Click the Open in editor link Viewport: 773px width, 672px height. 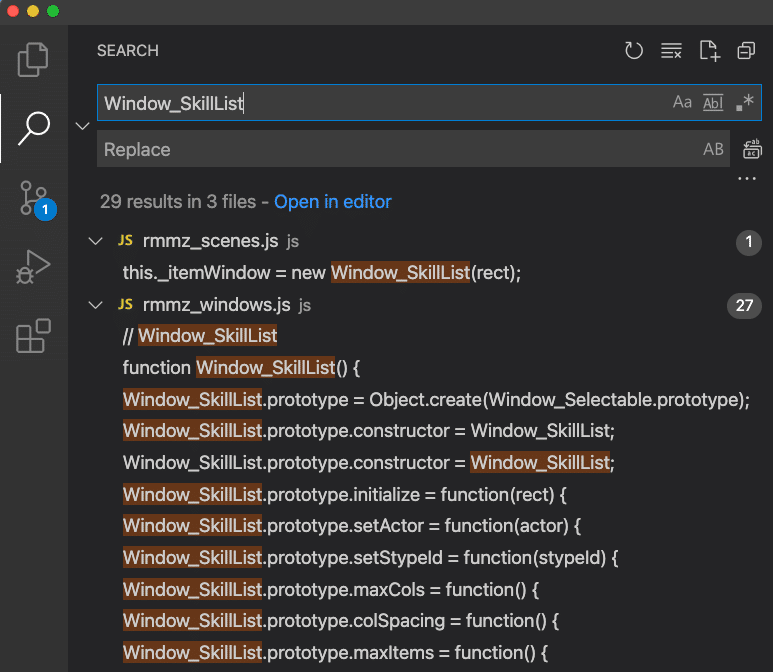[x=333, y=202]
